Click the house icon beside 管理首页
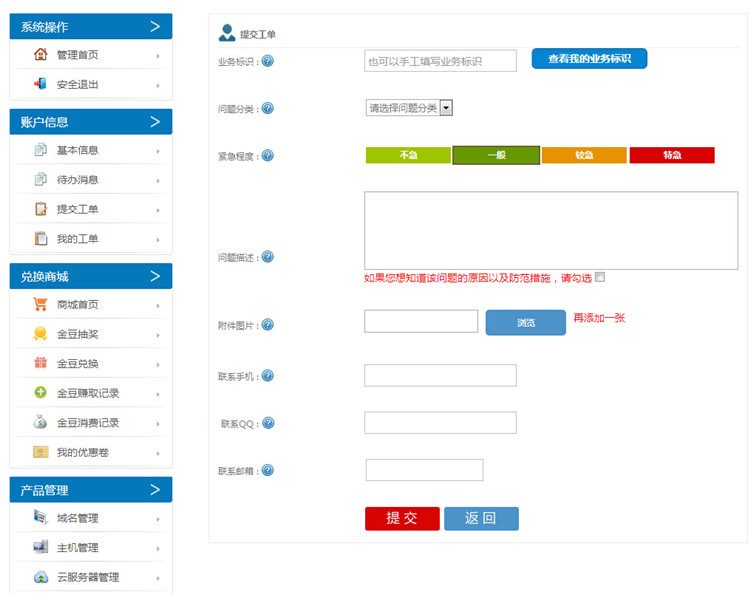 pos(41,54)
